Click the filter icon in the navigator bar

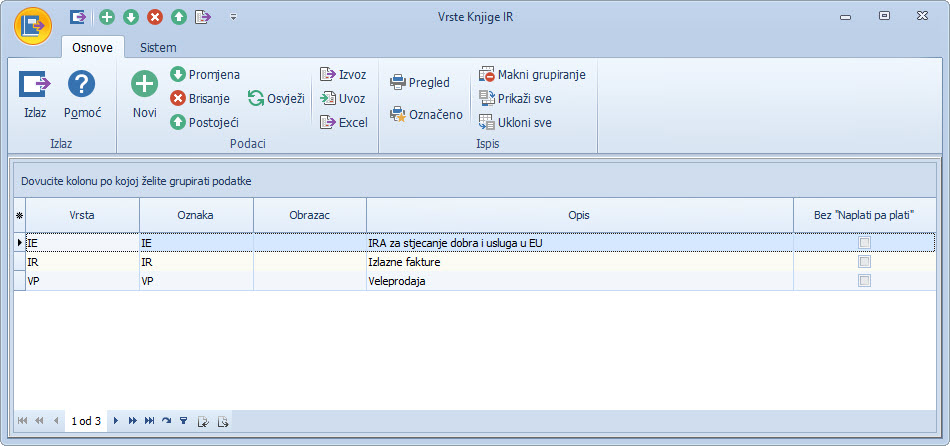click(x=183, y=422)
